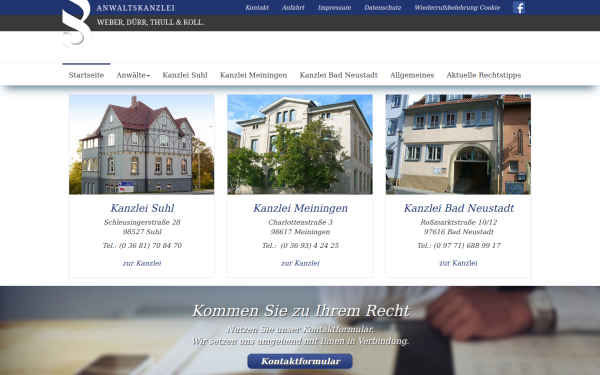This screenshot has width=600, height=375.
Task: Open the Kontakt link in the header
Action: pos(257,8)
